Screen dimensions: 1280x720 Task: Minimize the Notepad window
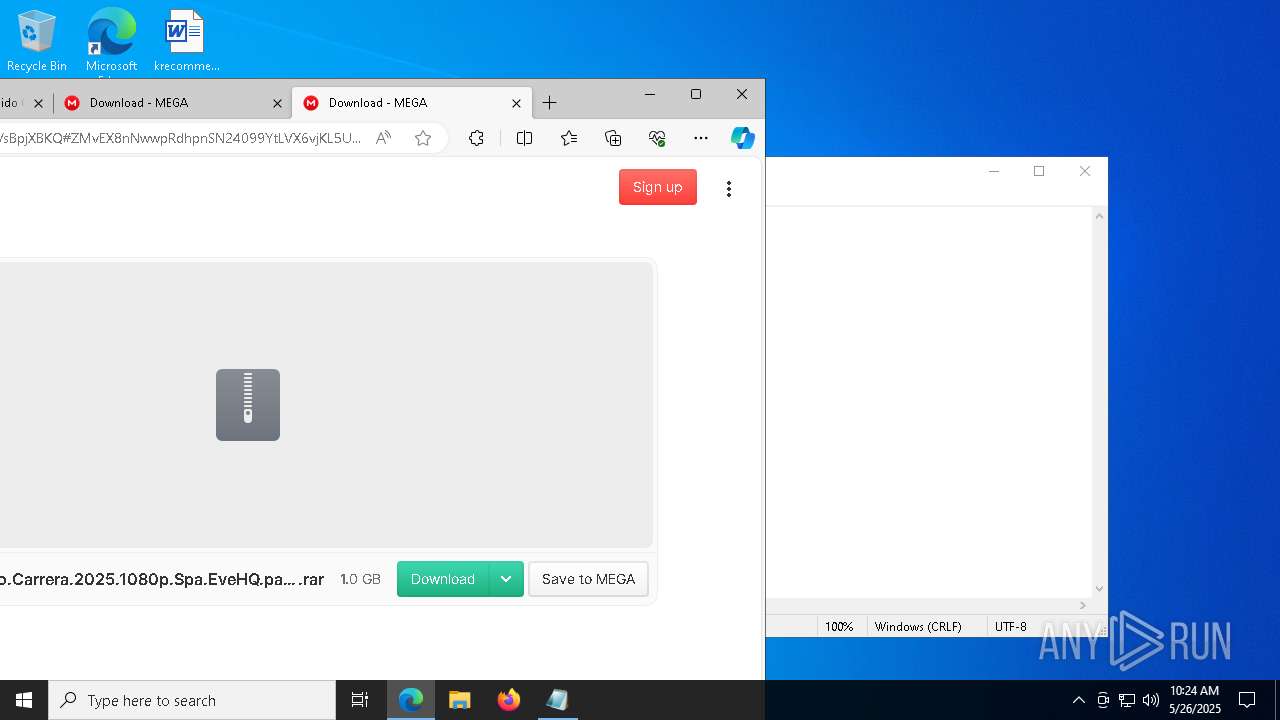coord(994,171)
